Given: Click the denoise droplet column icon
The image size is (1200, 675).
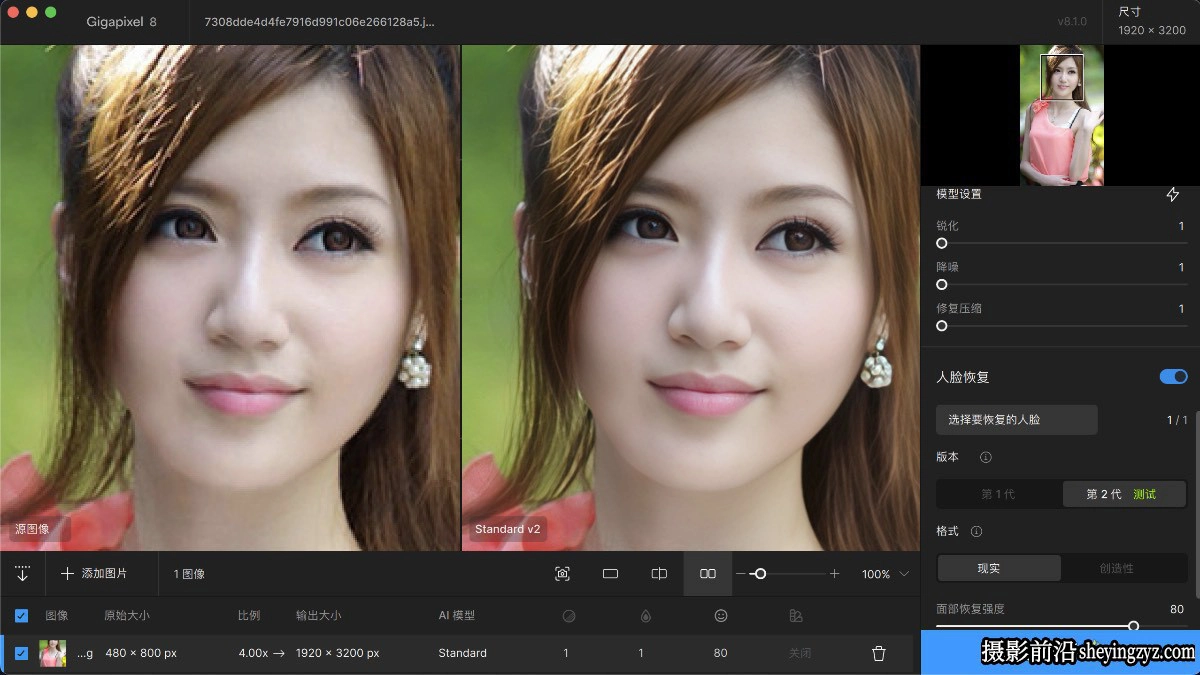Looking at the screenshot, I should click(x=645, y=616).
